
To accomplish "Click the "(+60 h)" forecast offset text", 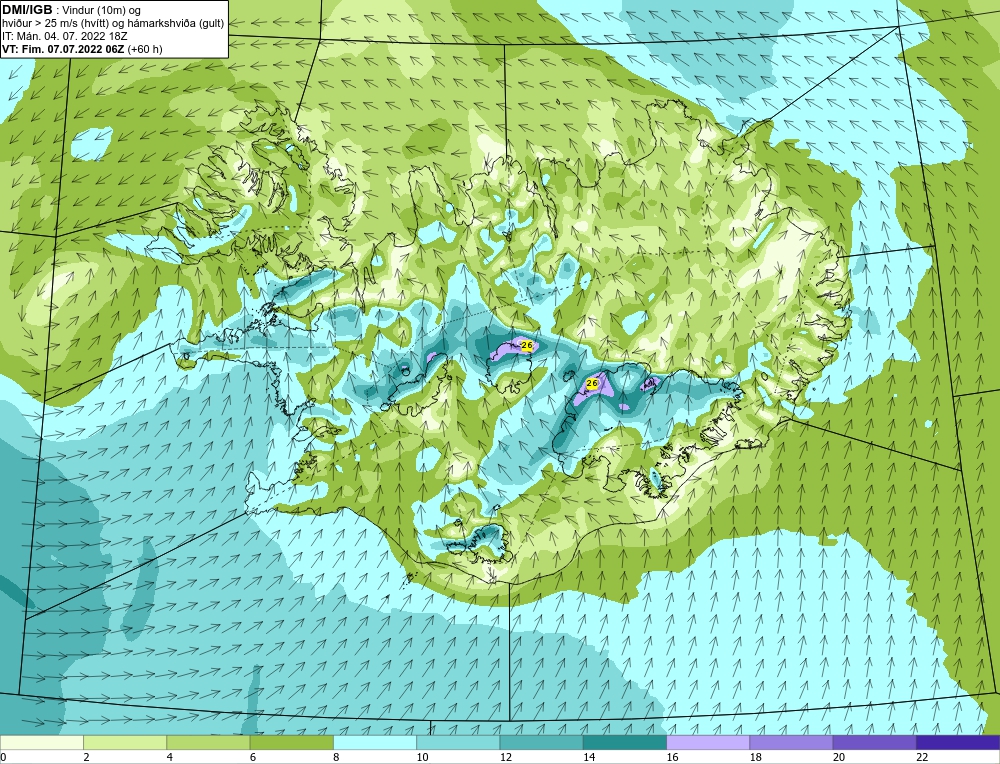I will [x=145, y=49].
